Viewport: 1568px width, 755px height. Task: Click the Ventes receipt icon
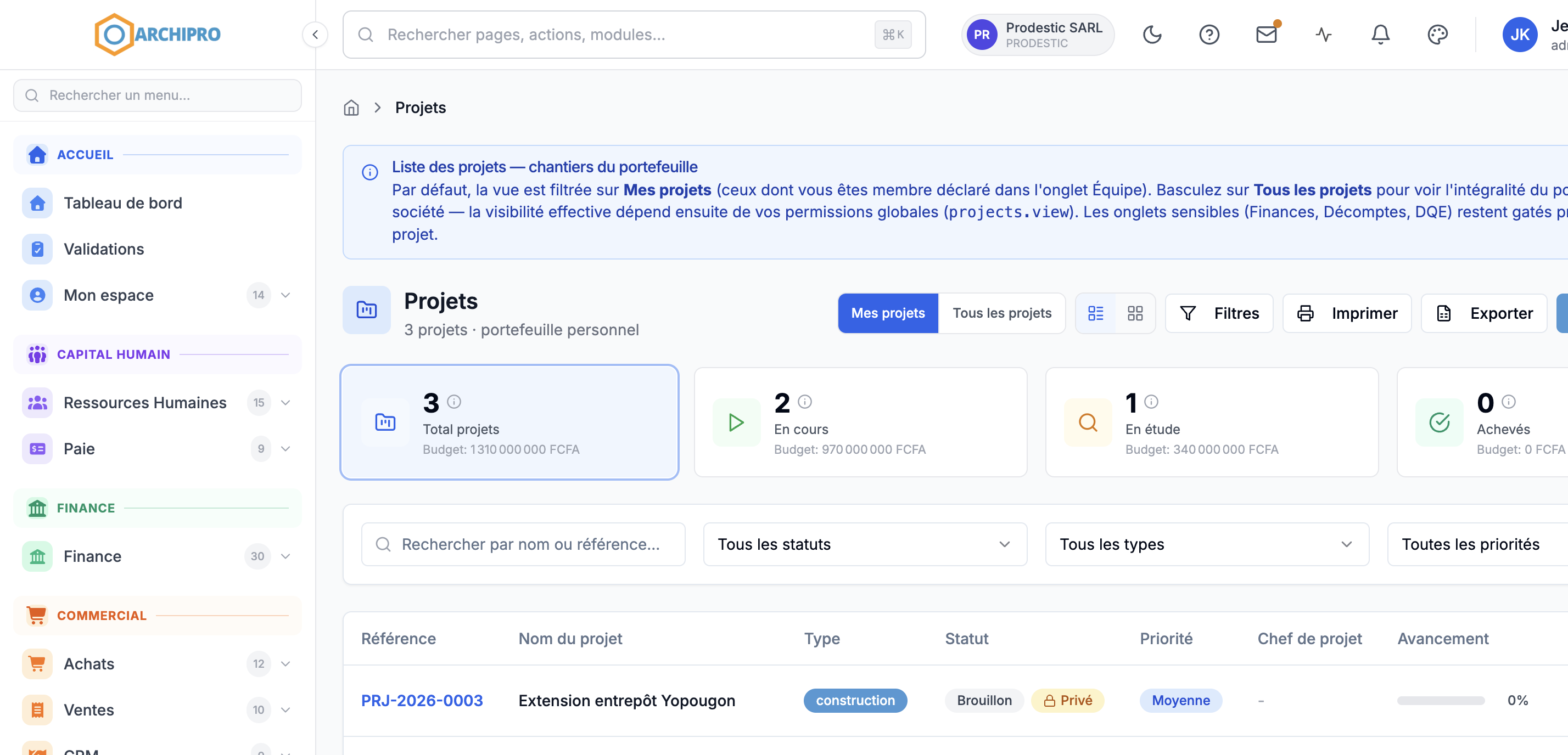37,710
